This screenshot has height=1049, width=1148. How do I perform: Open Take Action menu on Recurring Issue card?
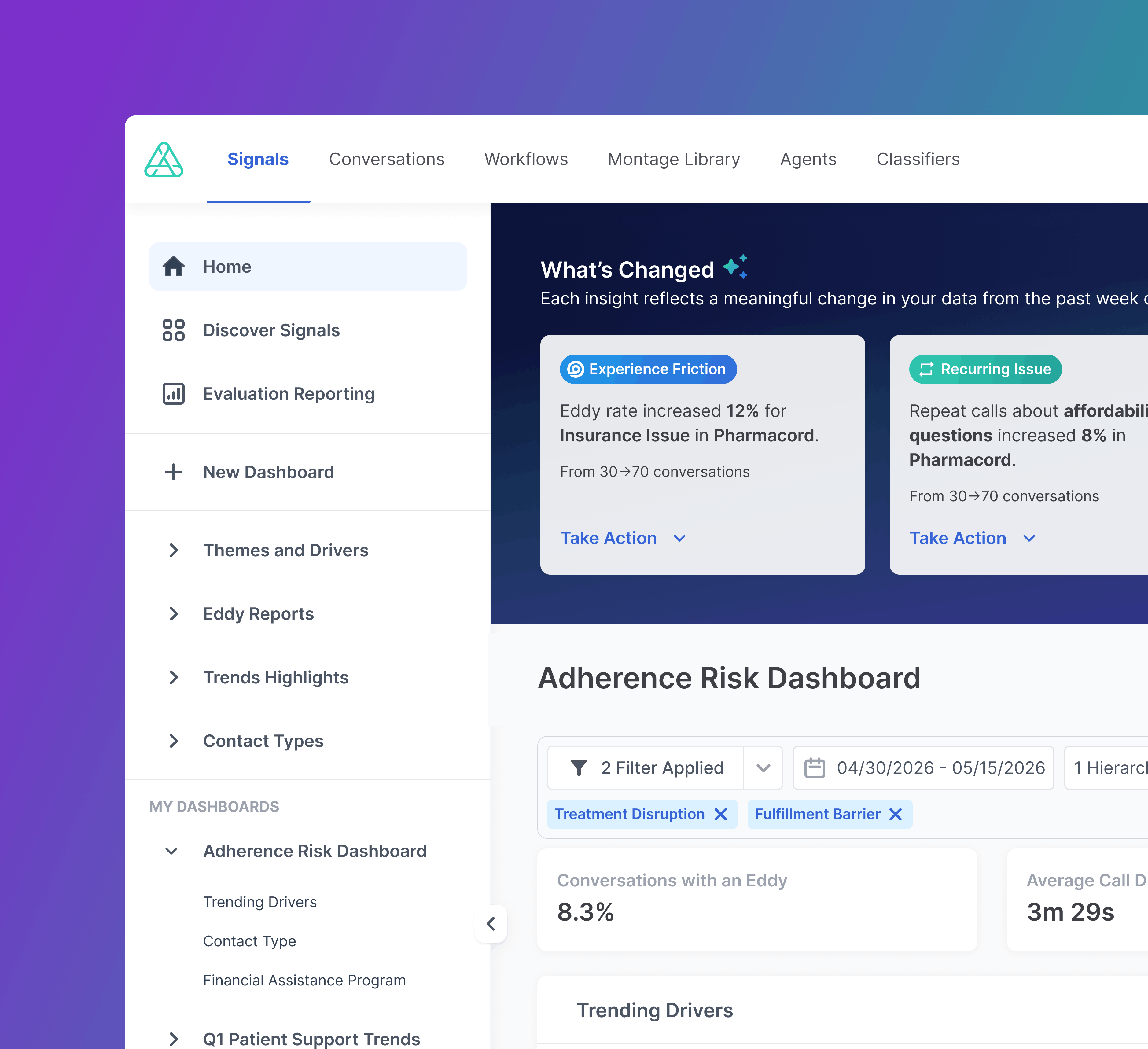(x=973, y=538)
